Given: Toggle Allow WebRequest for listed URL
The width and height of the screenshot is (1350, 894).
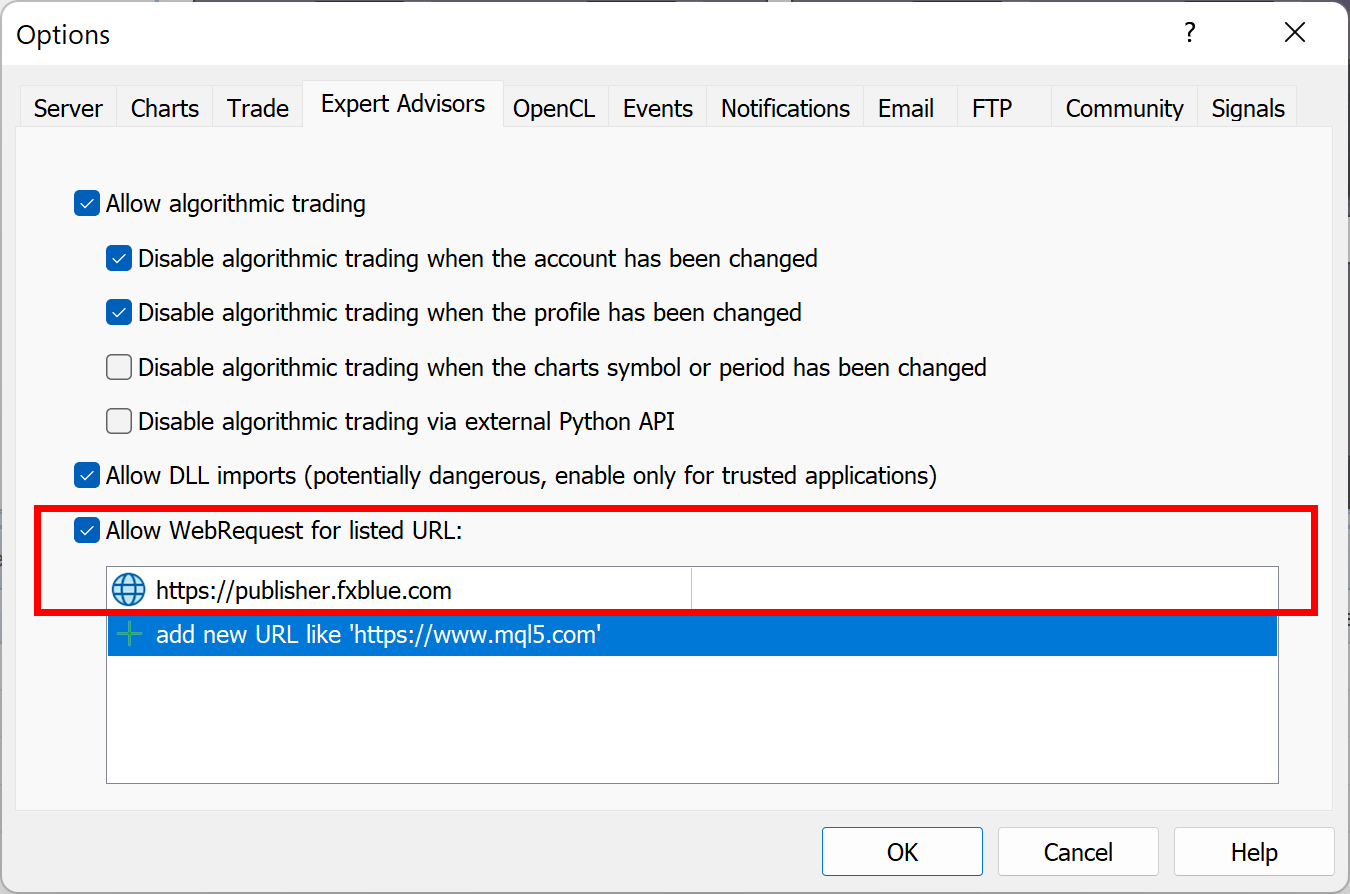Looking at the screenshot, I should pyautogui.click(x=88, y=531).
